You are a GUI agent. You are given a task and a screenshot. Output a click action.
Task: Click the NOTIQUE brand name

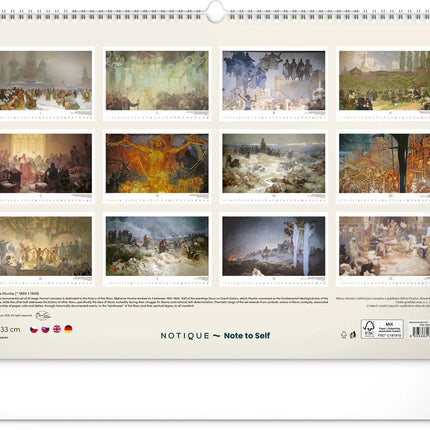point(185,336)
